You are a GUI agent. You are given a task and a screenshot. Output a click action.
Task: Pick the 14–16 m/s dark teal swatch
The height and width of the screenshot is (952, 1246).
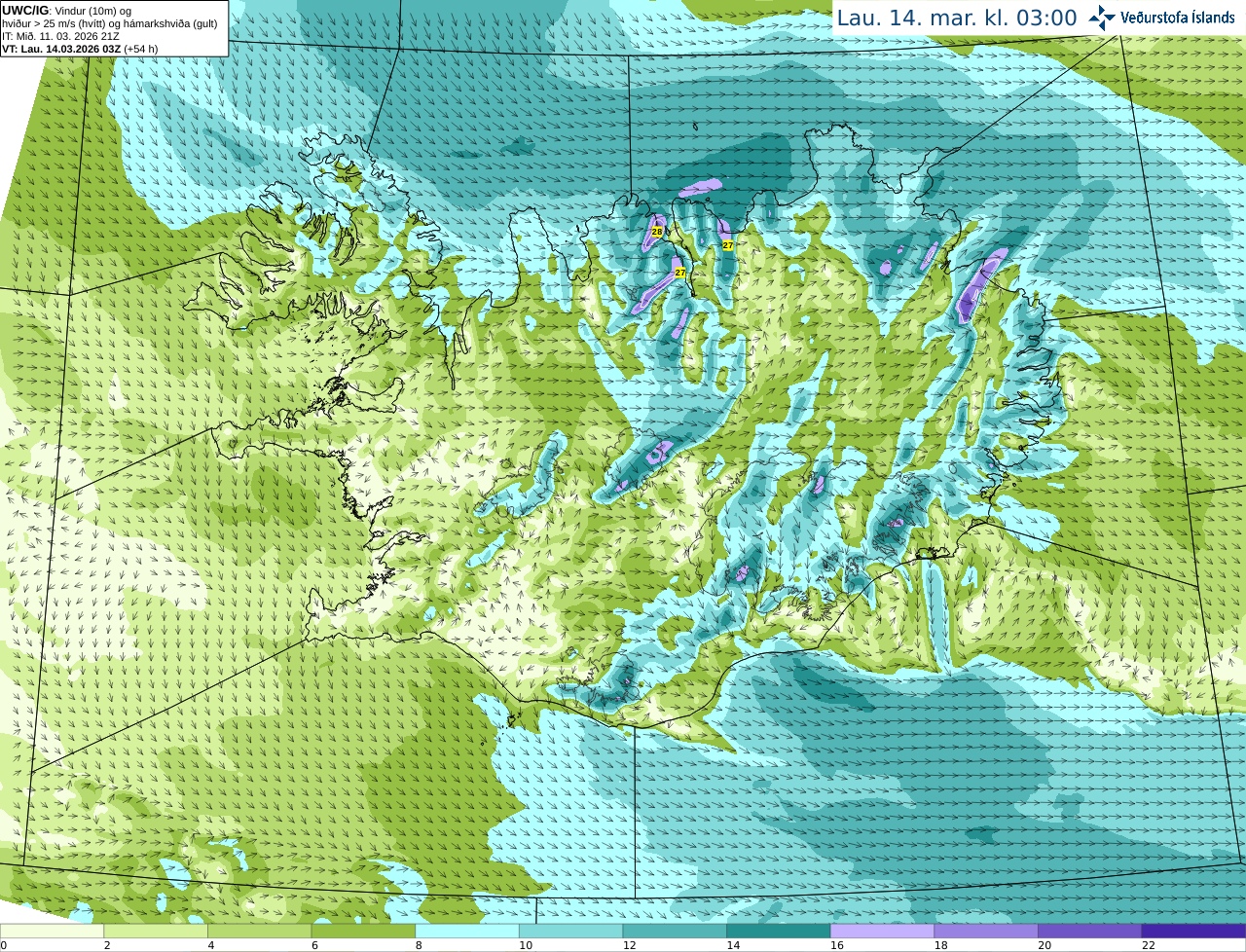(x=779, y=931)
